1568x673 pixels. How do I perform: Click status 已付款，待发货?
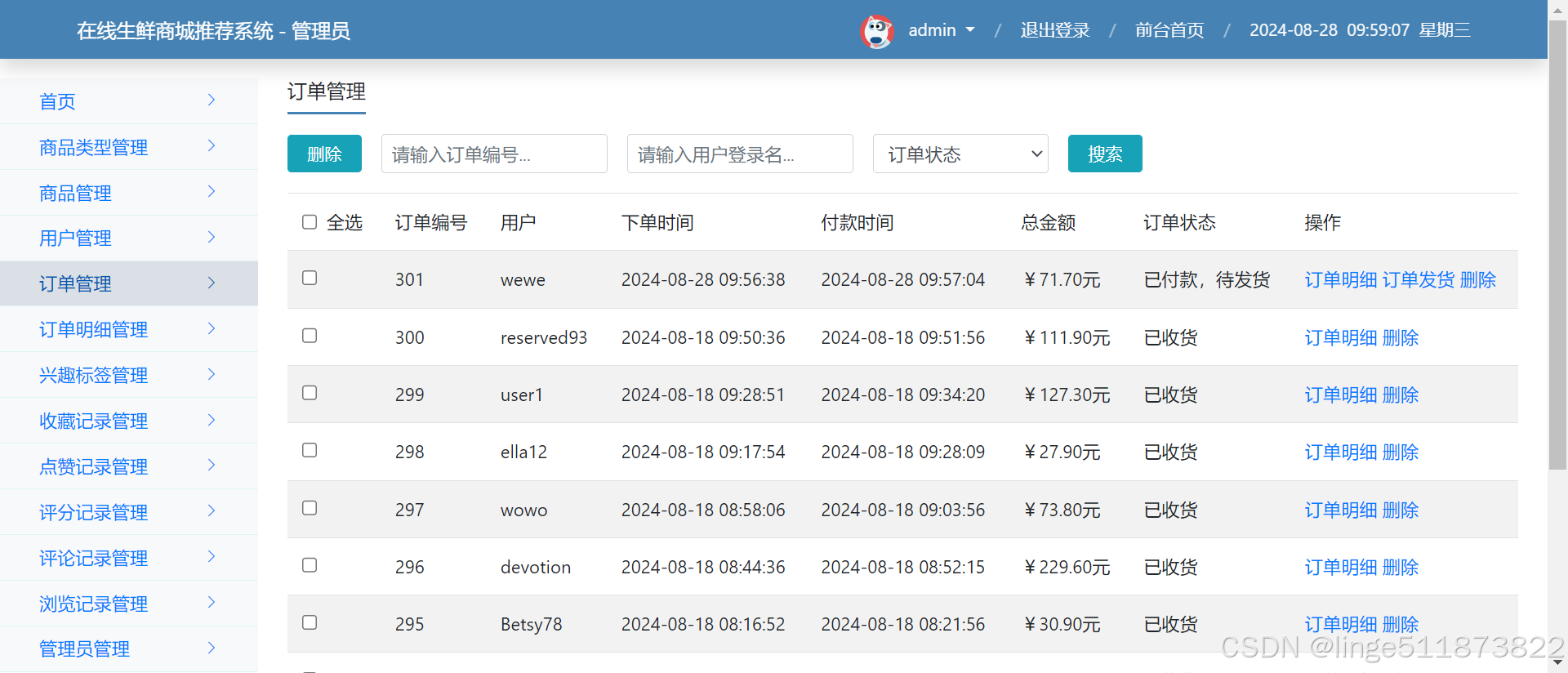[1207, 280]
